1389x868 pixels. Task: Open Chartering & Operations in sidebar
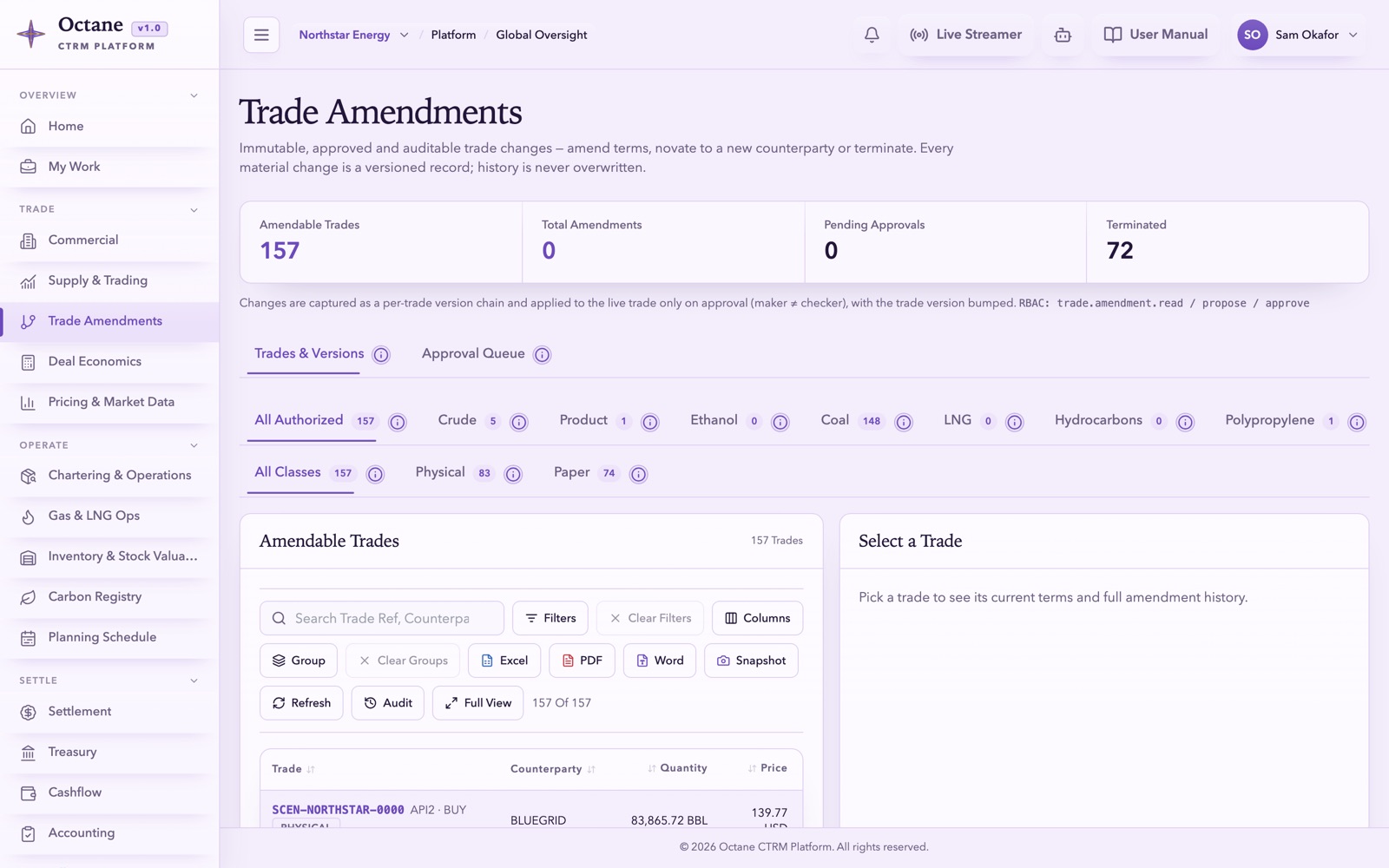[109, 476]
